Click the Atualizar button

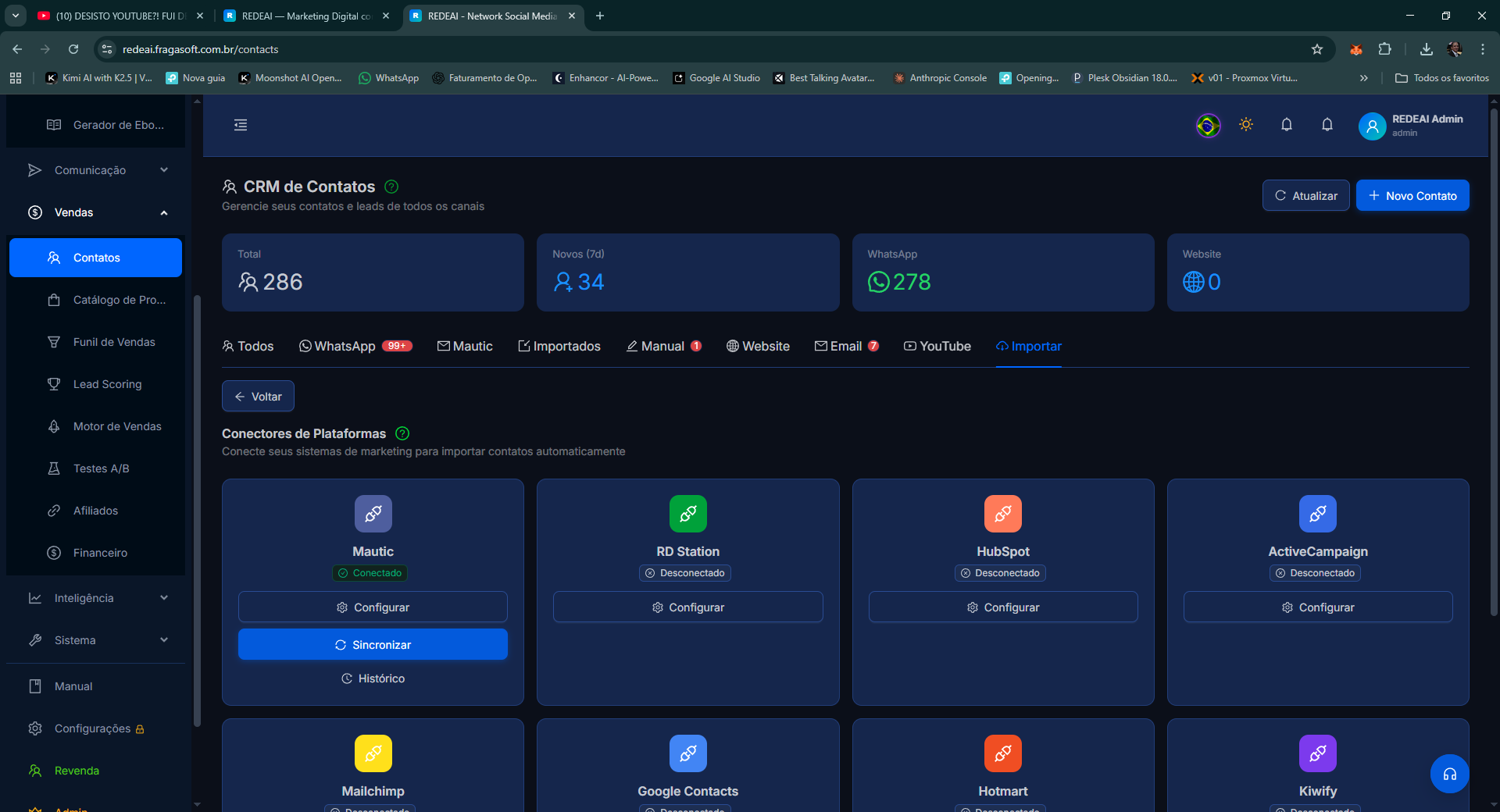(x=1306, y=195)
